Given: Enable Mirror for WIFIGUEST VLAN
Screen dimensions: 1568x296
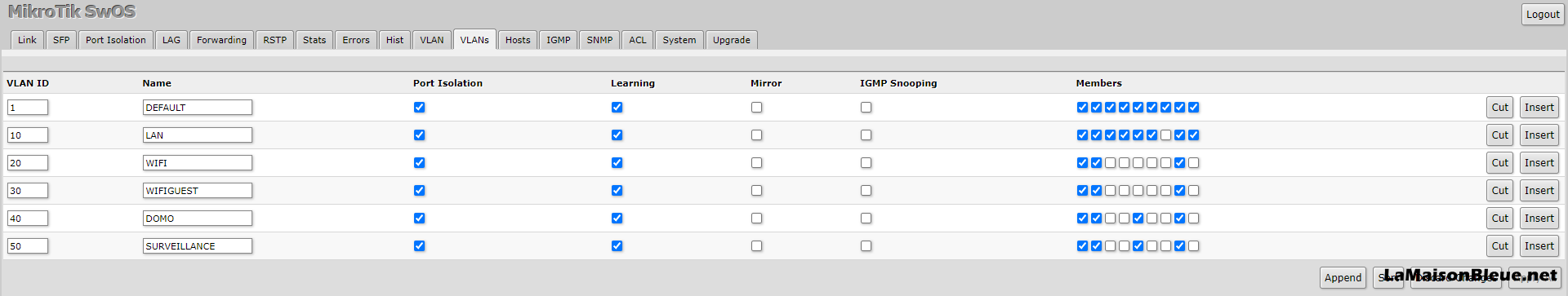Looking at the screenshot, I should [x=756, y=191].
